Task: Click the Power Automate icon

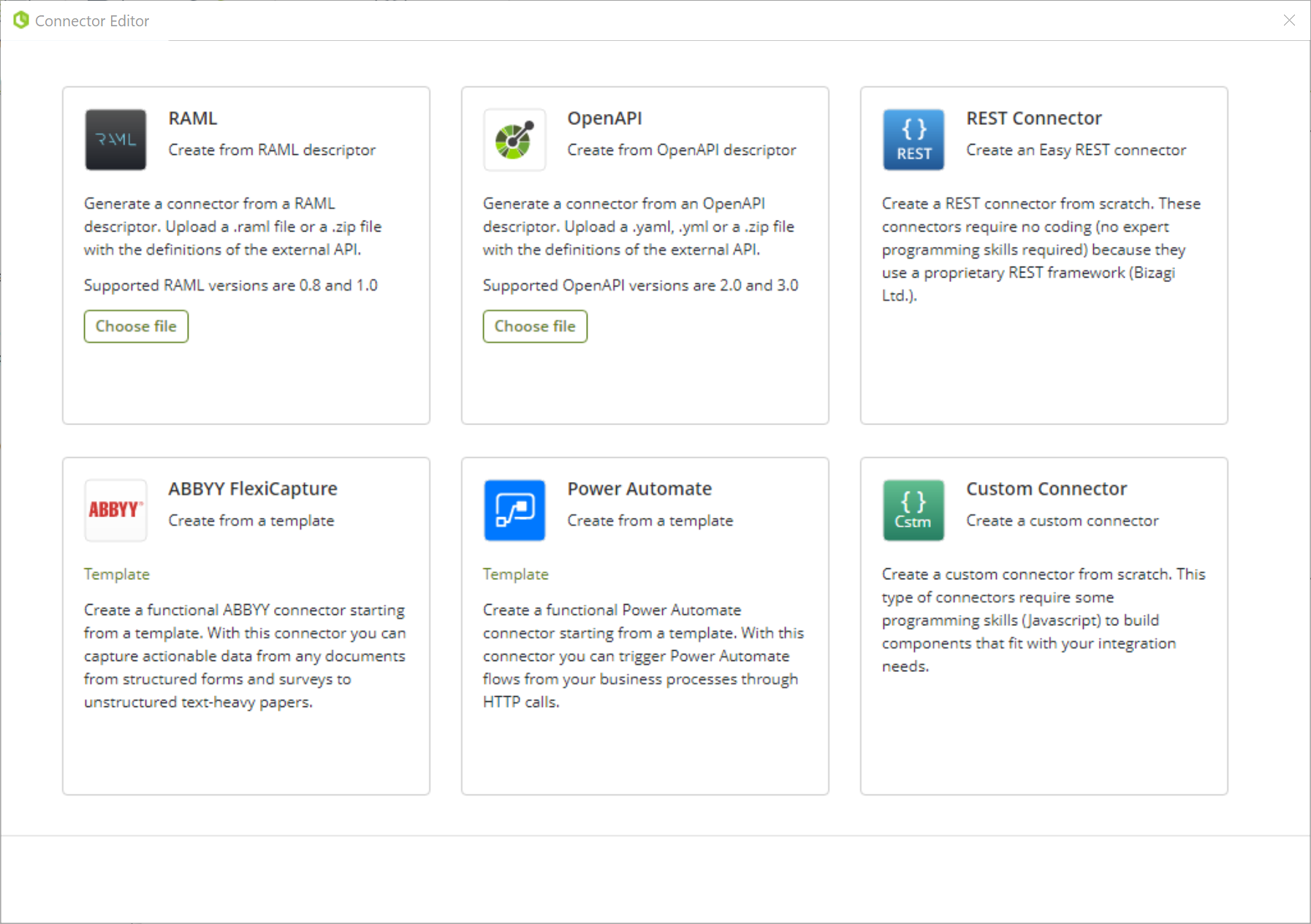Action: click(514, 510)
